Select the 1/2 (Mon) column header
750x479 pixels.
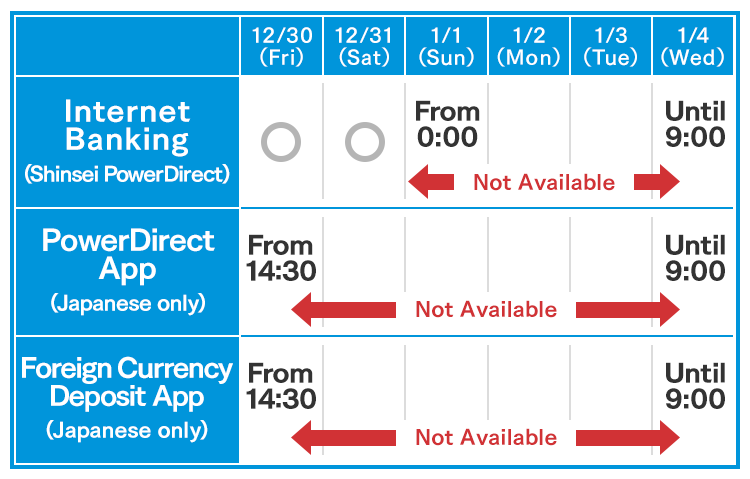coord(529,46)
